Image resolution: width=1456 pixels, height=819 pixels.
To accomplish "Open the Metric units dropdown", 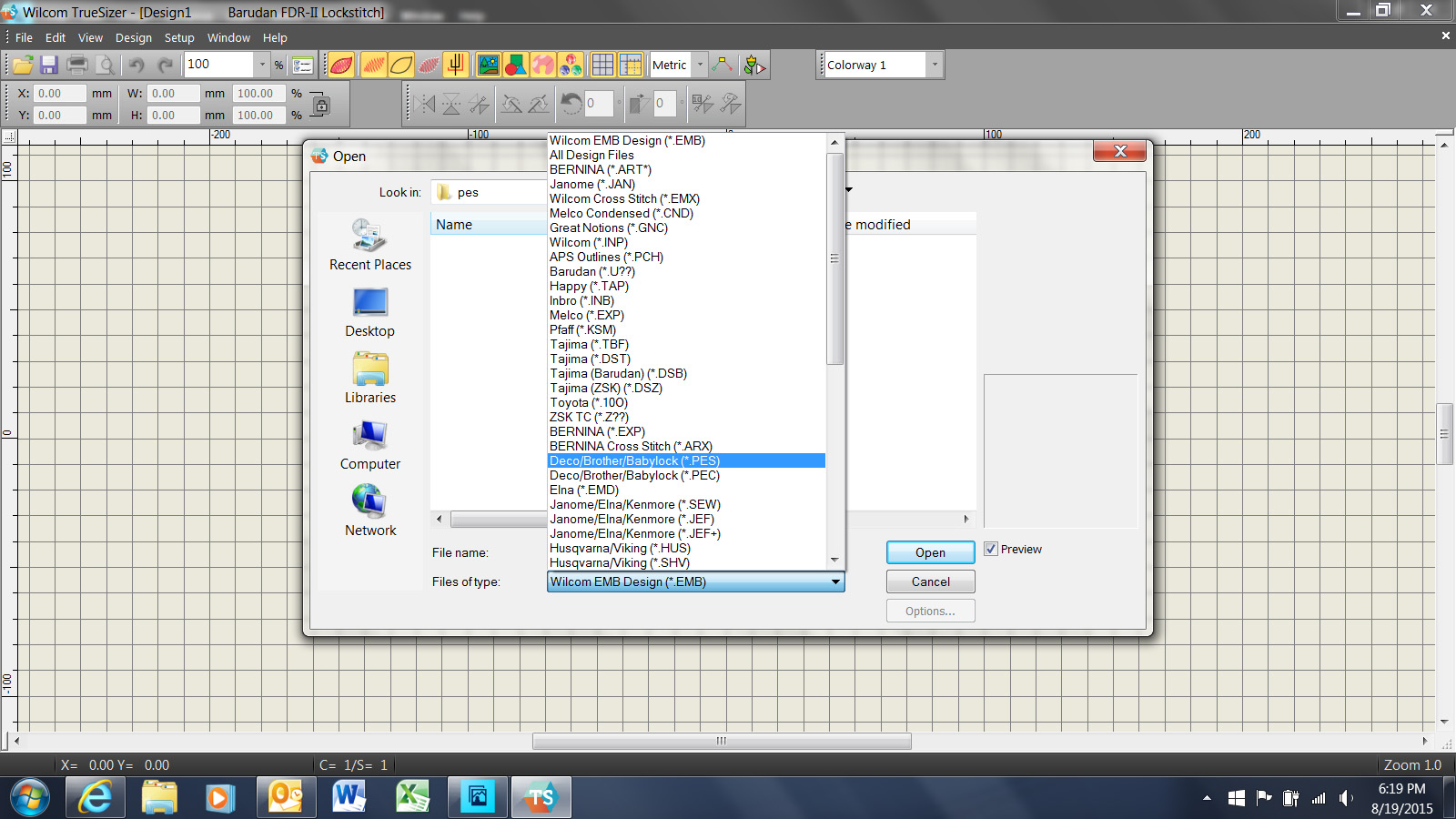I will 699,65.
